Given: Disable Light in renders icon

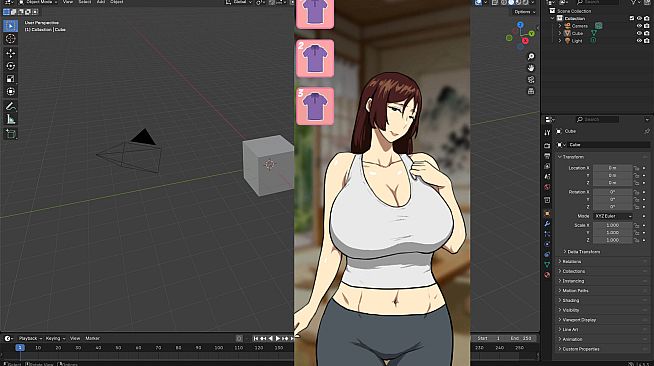Looking at the screenshot, I should [x=646, y=41].
